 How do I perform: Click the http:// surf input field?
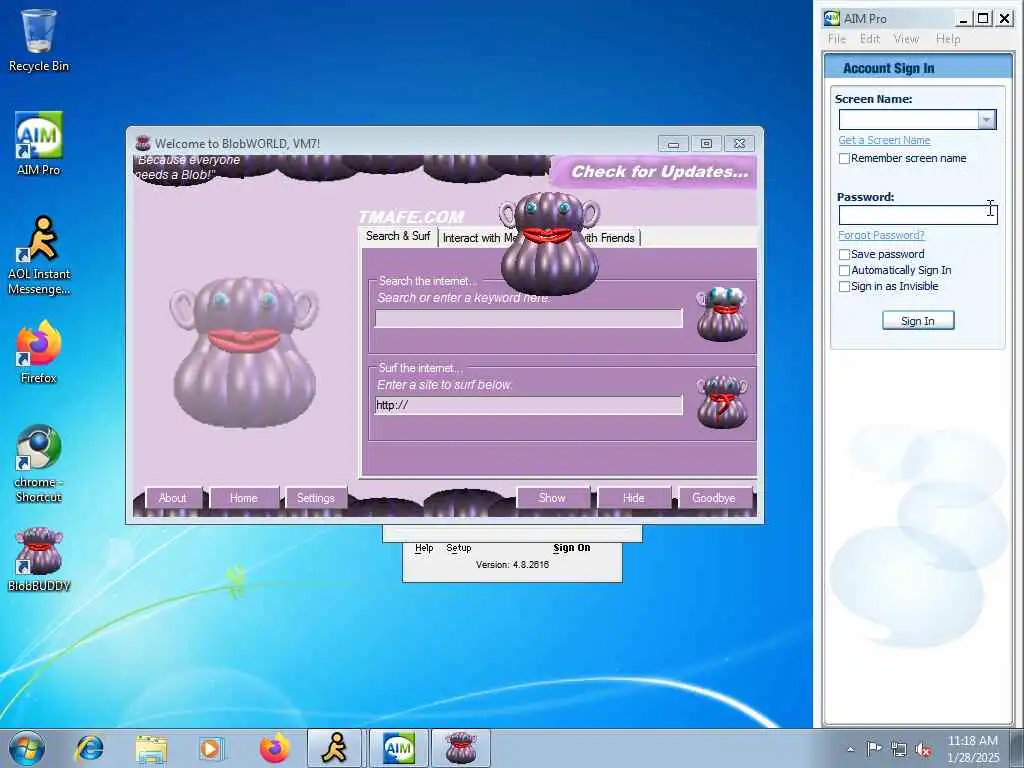click(x=528, y=405)
